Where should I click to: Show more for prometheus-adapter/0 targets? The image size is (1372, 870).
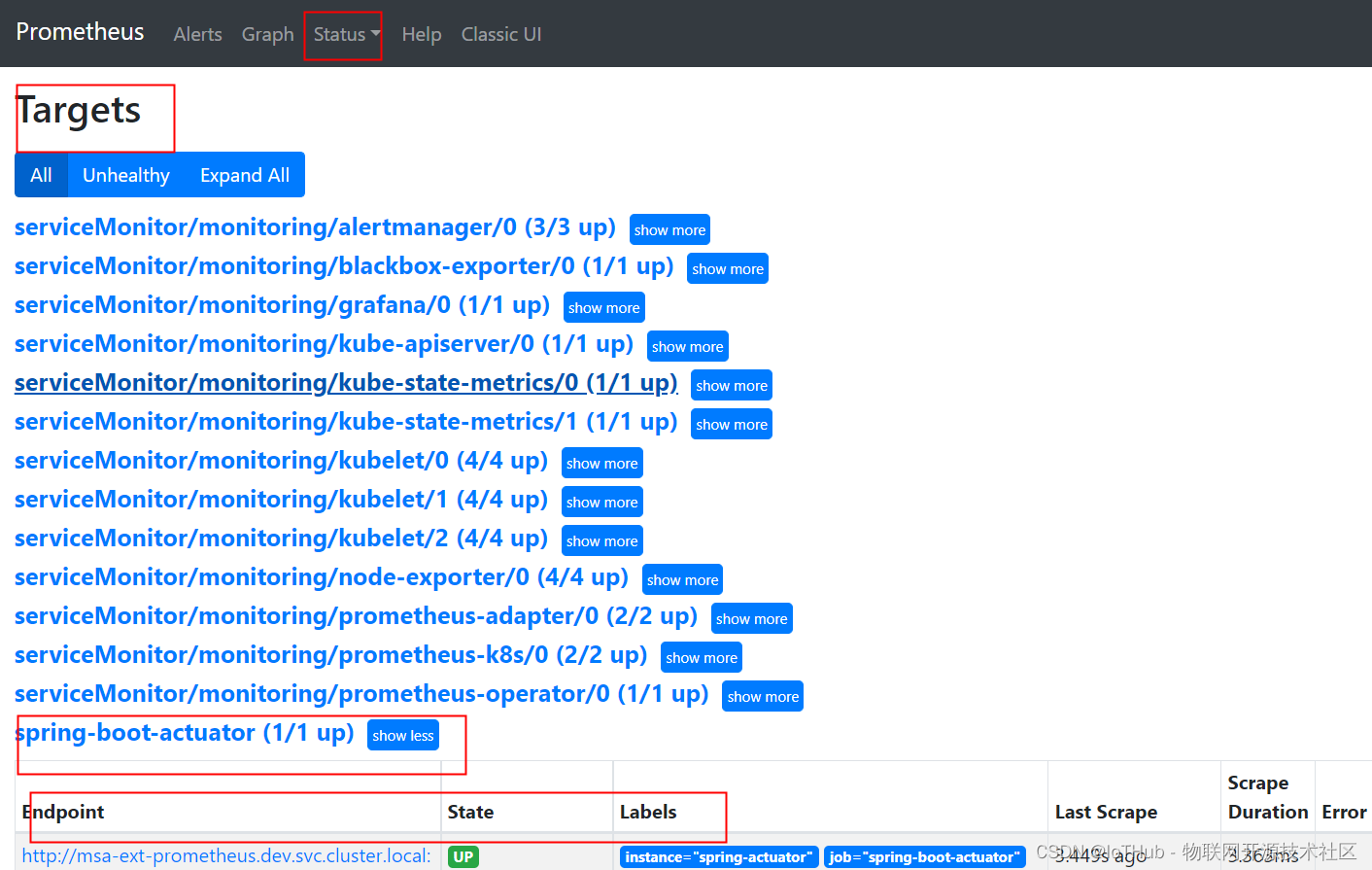(752, 618)
